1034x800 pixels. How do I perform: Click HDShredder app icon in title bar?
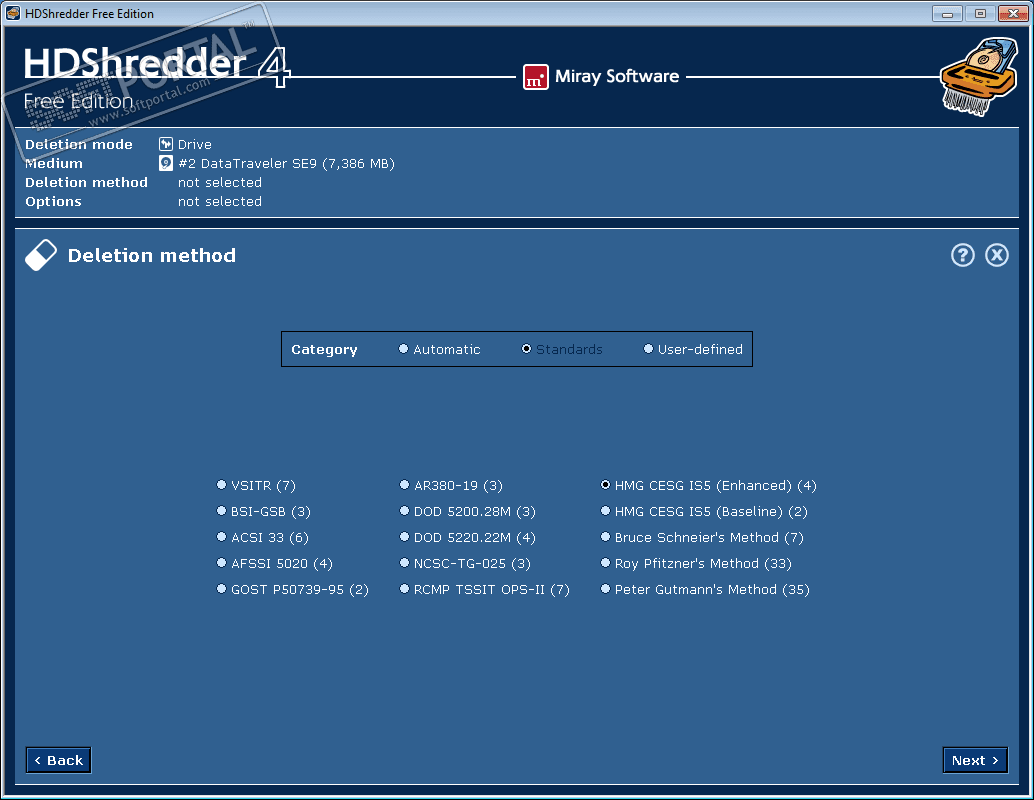tap(13, 13)
